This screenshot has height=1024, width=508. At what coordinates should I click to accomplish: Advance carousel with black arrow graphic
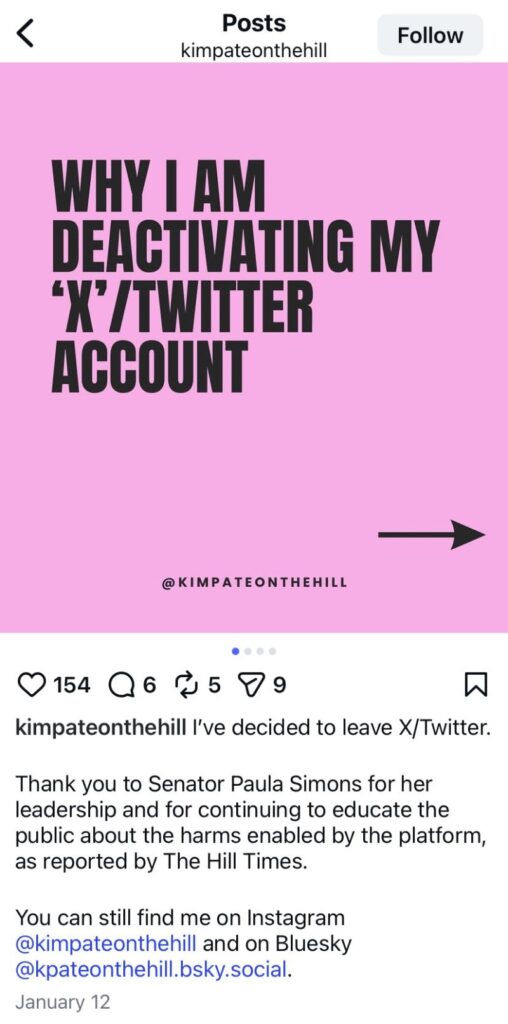[432, 535]
